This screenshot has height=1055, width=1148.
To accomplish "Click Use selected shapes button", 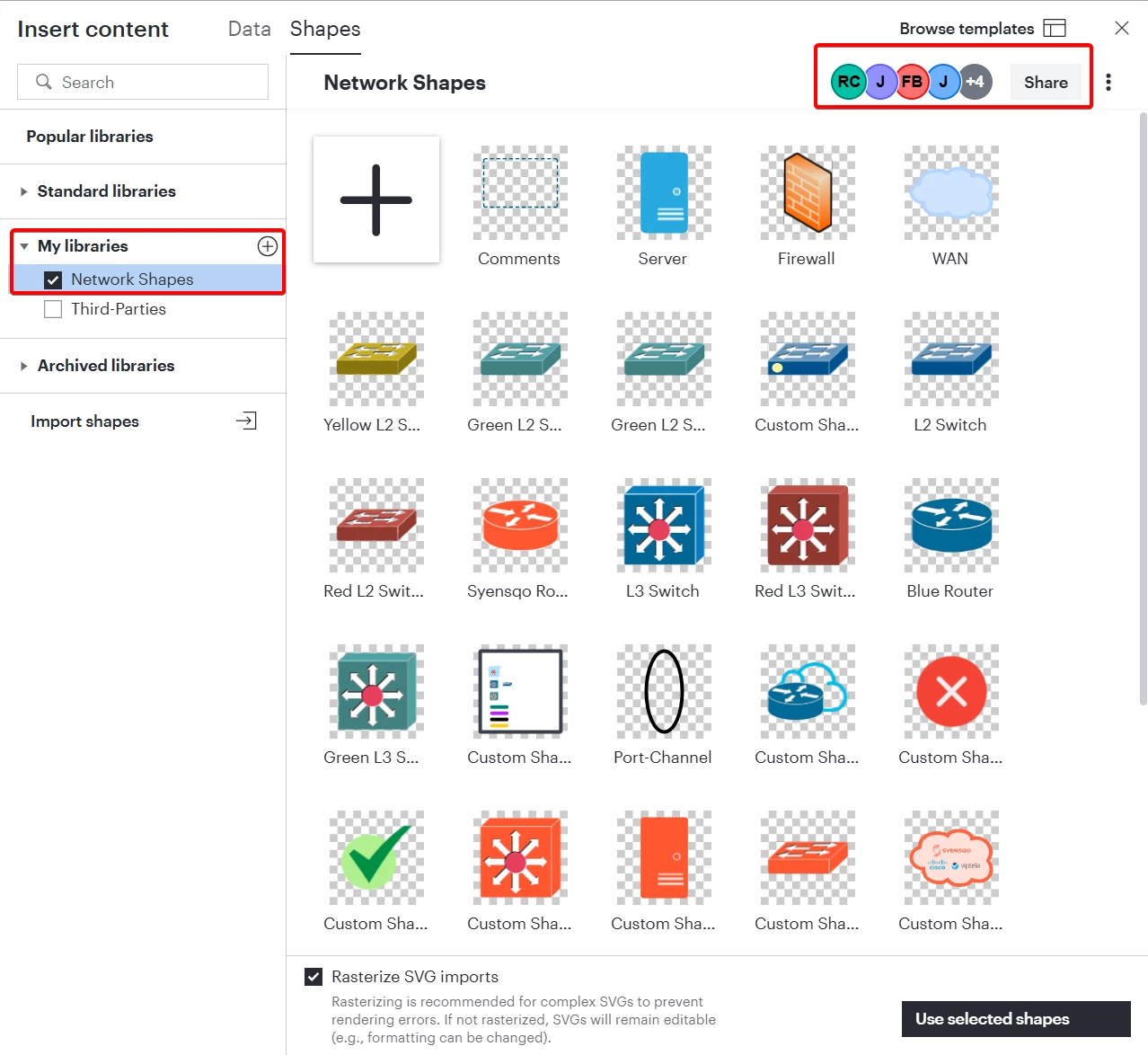I will 1016,1019.
